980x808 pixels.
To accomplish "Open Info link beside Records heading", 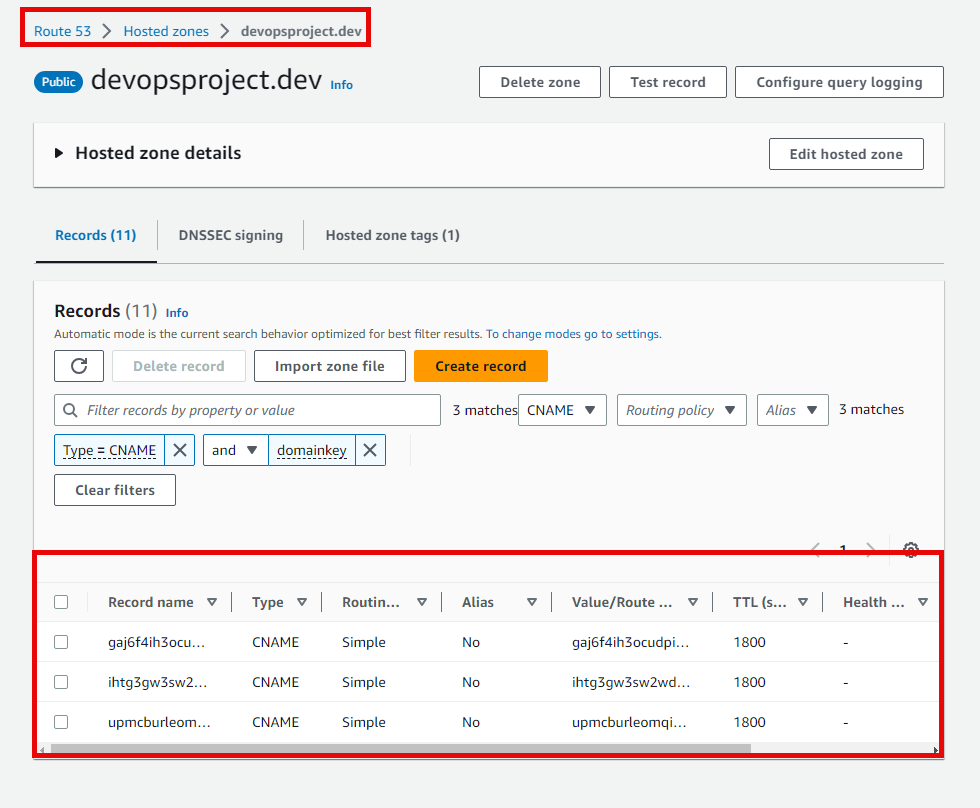I will [177, 312].
